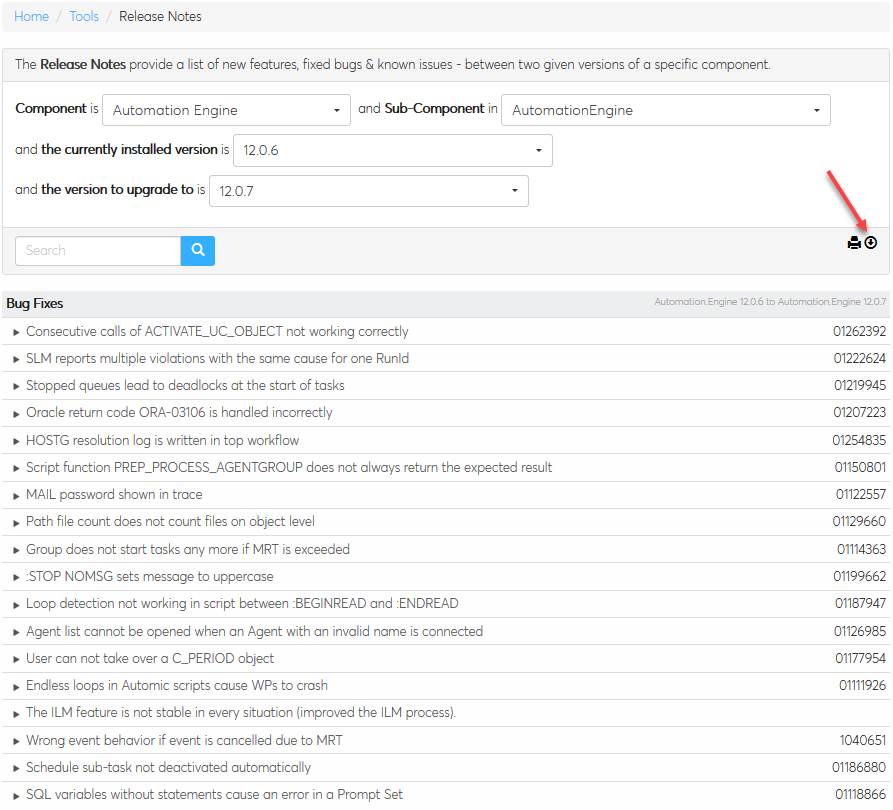893x810 pixels.
Task: Go to Home breadcrumb link
Action: tap(31, 17)
